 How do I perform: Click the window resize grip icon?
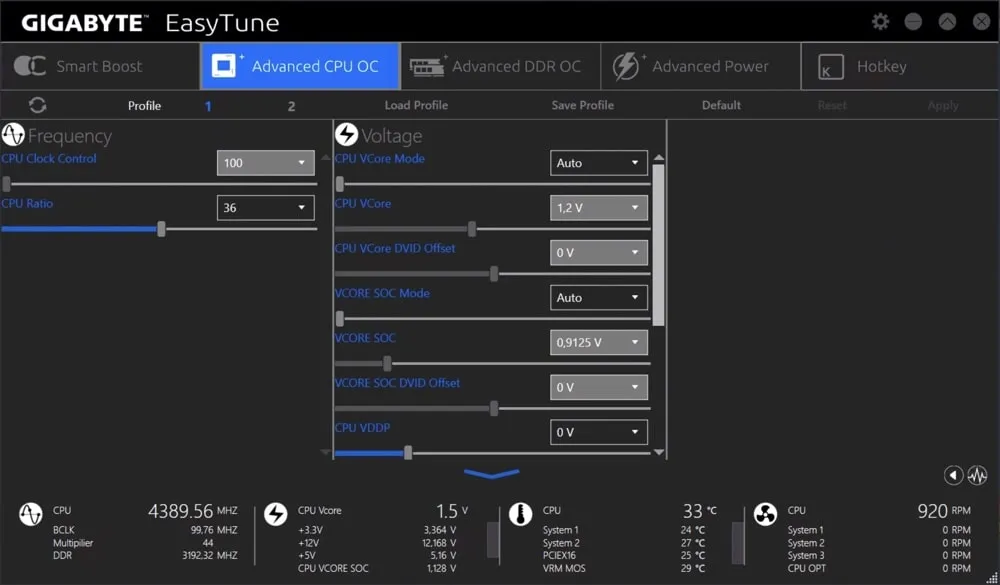tap(992, 577)
